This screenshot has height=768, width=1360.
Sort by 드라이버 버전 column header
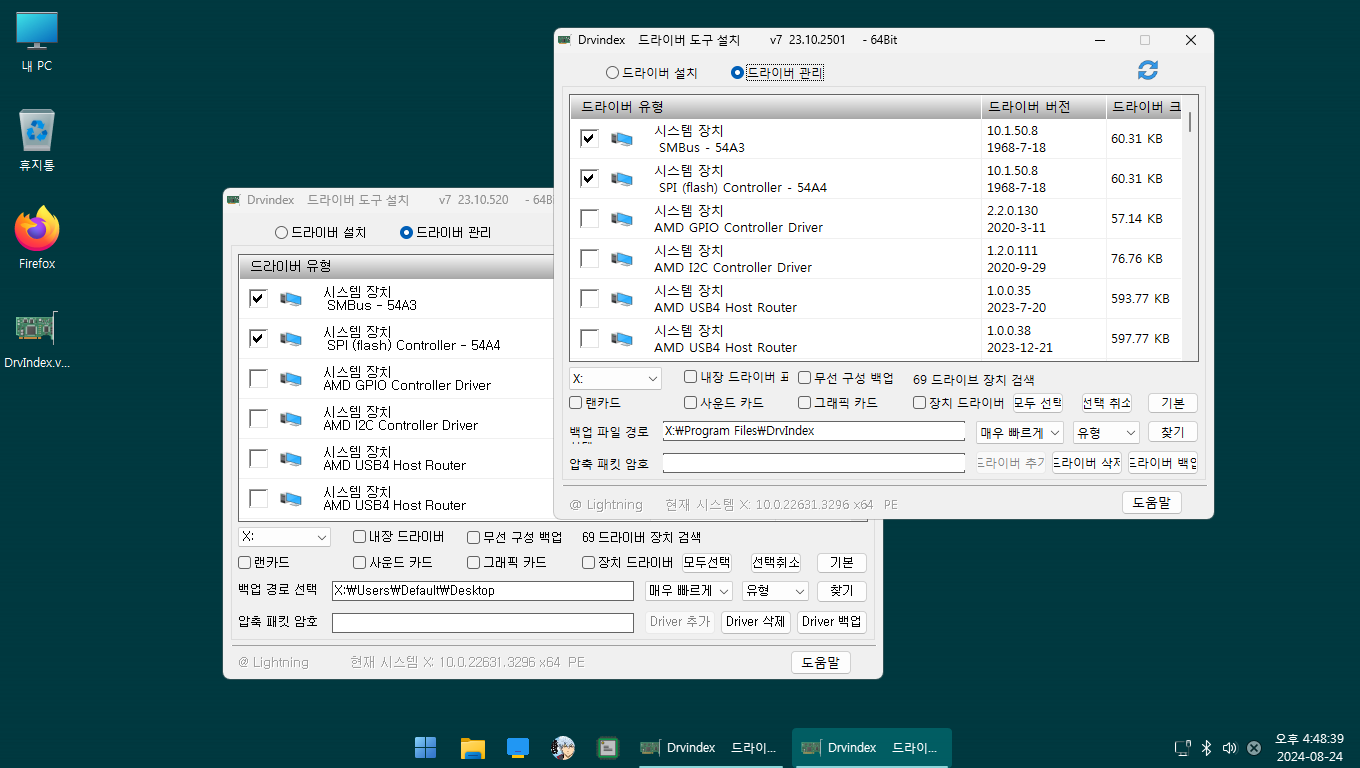[x=1044, y=107]
